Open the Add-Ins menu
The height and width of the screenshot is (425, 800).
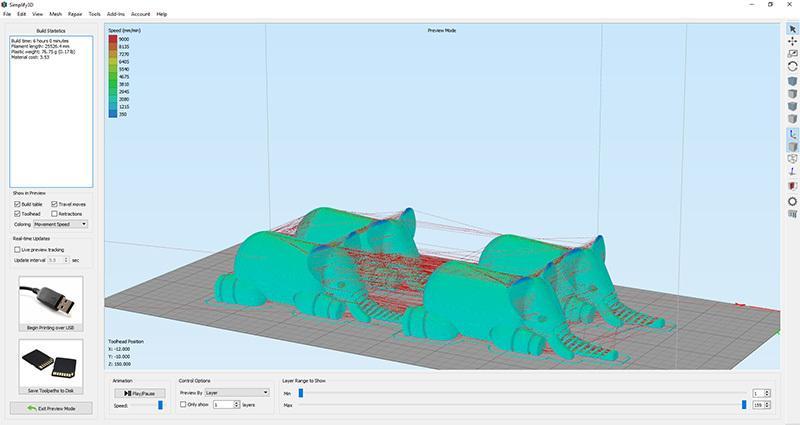(113, 14)
